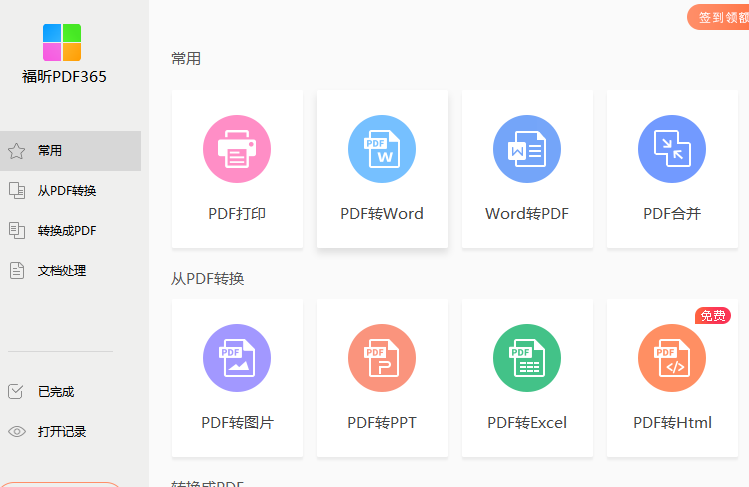Click the checkmark icon beside 已完成
Viewport: 749px width, 487px height.
coord(16,392)
